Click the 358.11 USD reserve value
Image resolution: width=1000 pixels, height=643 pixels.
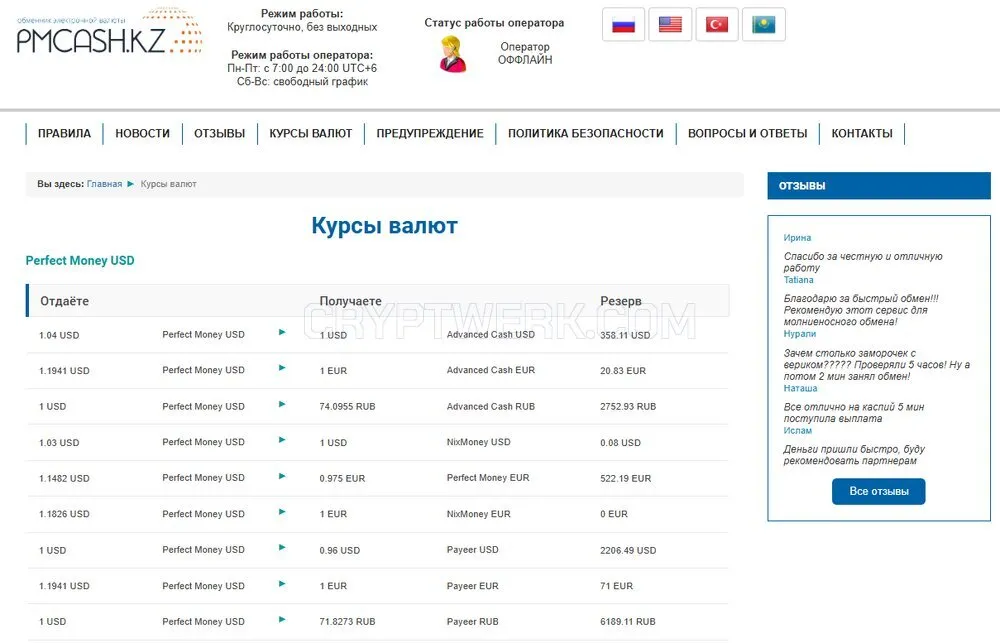(625, 335)
